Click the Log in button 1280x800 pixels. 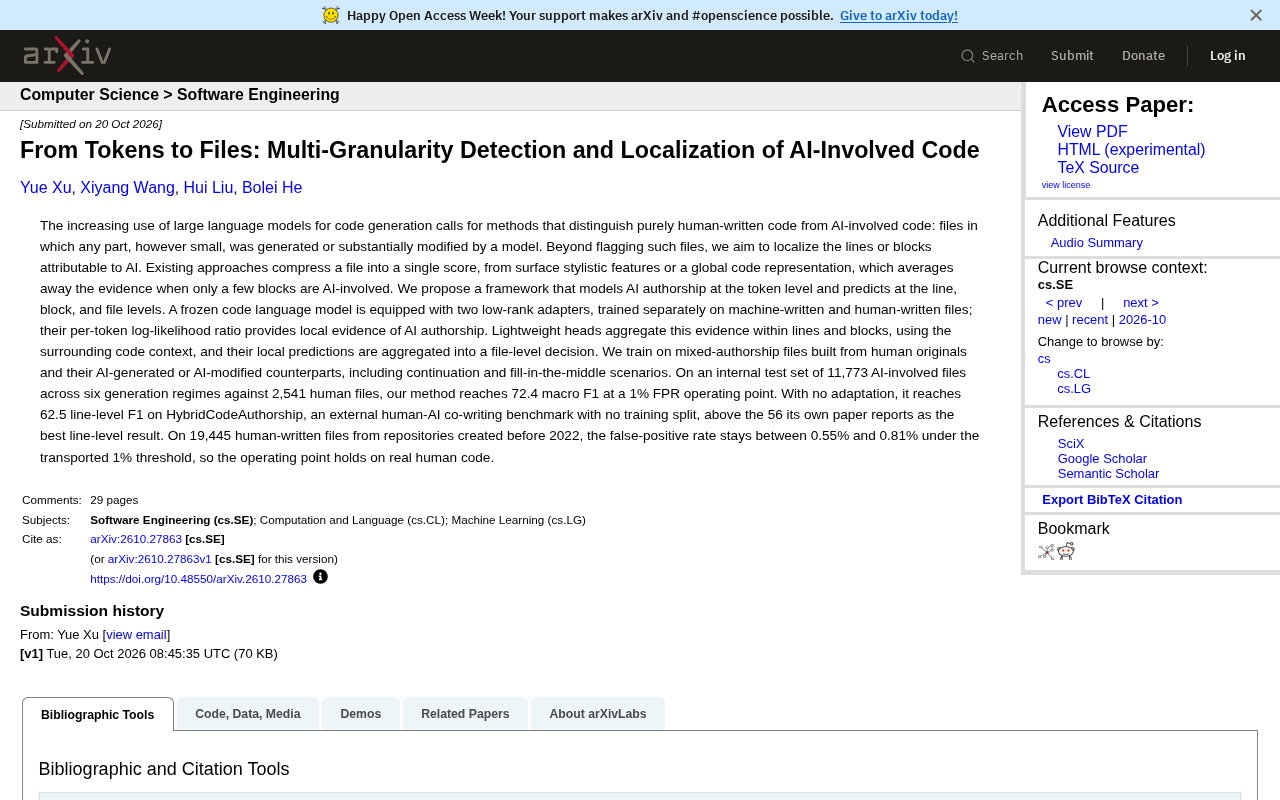pyautogui.click(x=1228, y=56)
